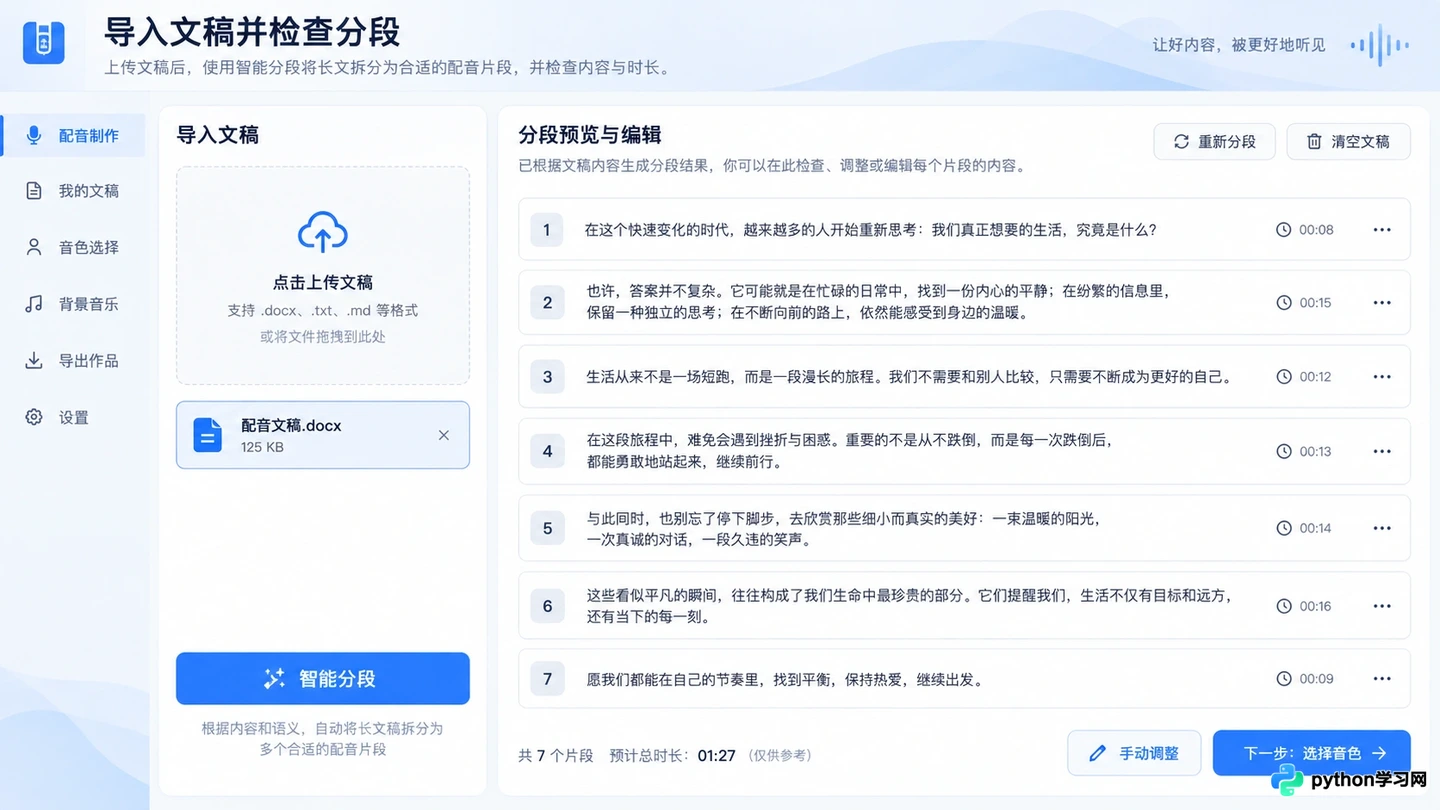
Task: Click segment text starting 与此同时
Action: [x=843, y=529]
